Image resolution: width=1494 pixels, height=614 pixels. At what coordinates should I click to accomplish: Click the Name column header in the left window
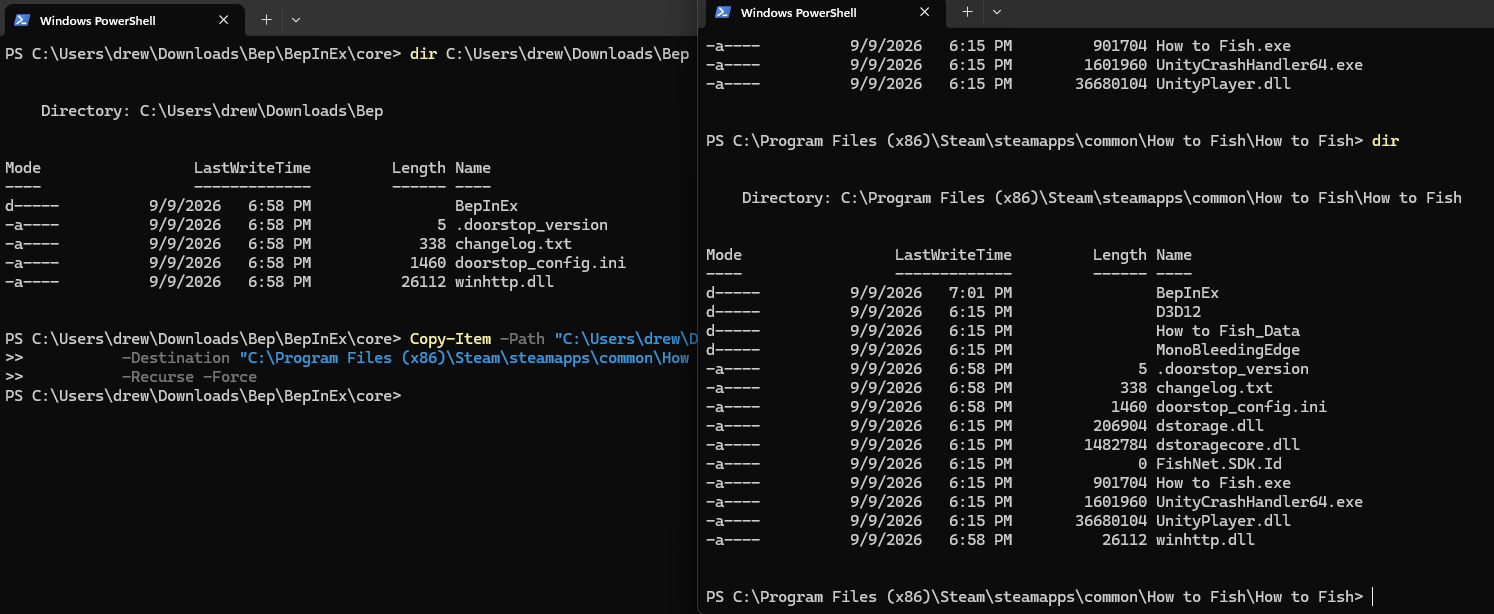coord(473,168)
